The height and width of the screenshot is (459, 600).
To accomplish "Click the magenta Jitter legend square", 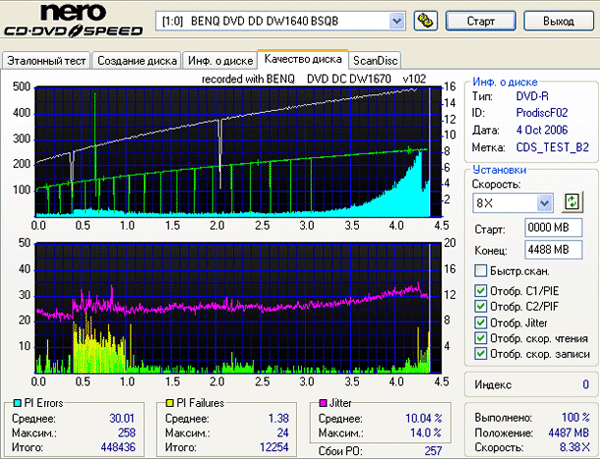I will [320, 403].
